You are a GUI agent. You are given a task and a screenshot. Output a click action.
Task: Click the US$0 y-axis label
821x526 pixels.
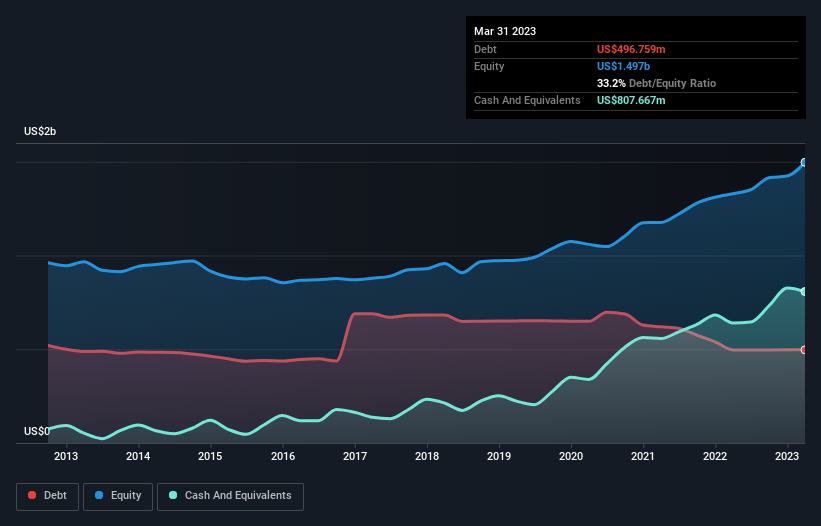[37, 431]
